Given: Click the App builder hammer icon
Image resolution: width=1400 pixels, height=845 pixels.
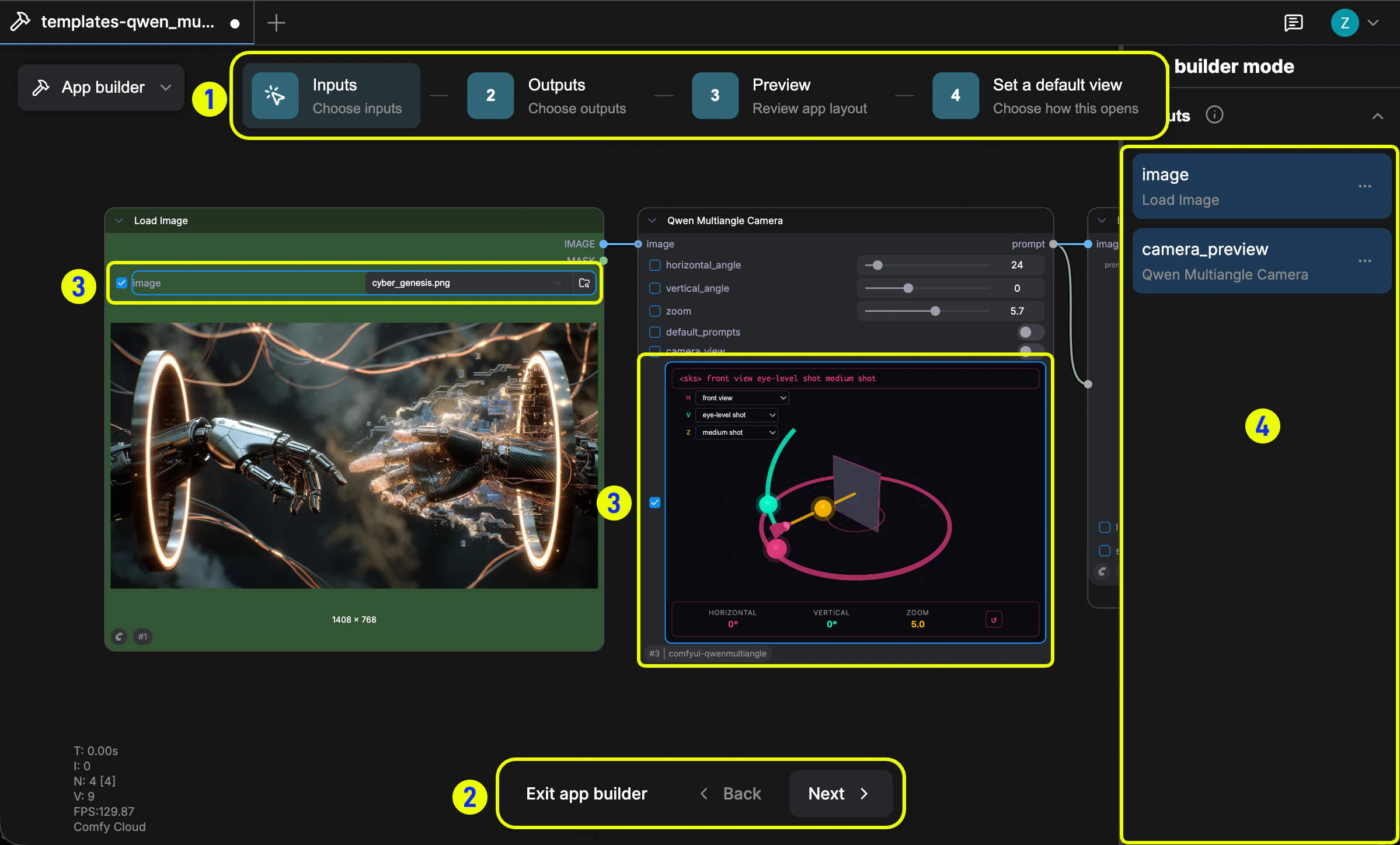Looking at the screenshot, I should click(x=40, y=87).
